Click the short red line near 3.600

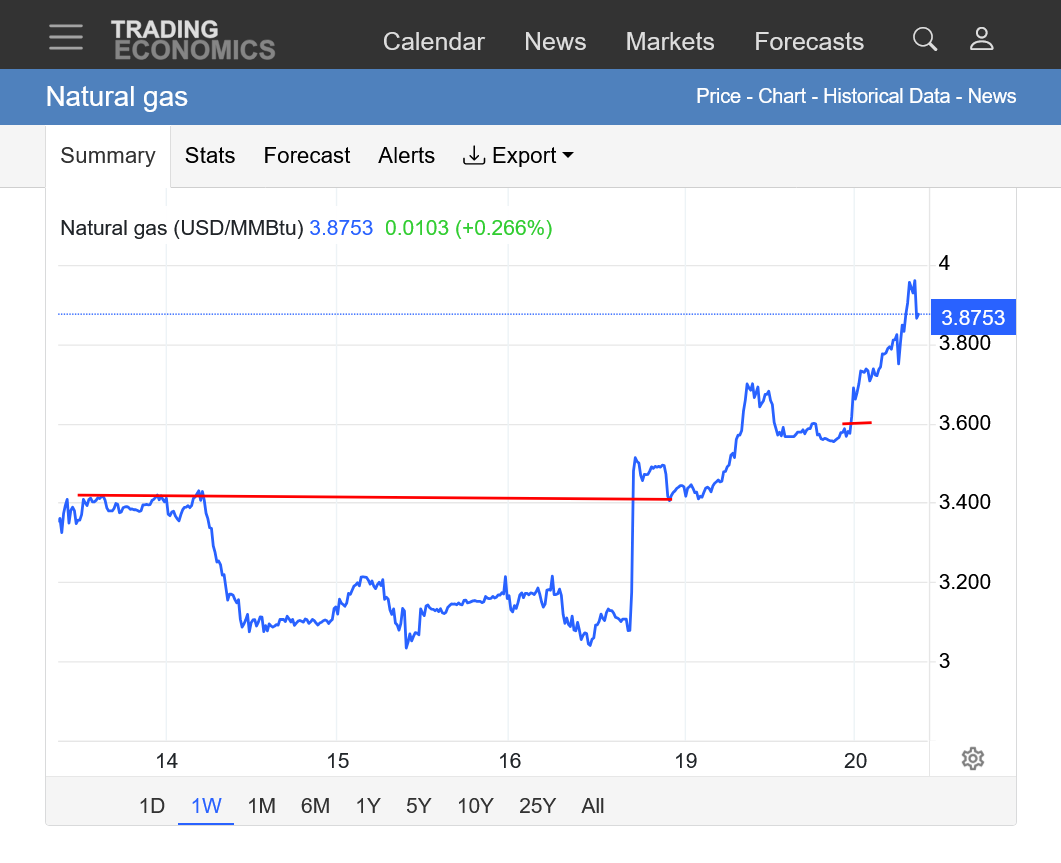coord(858,423)
